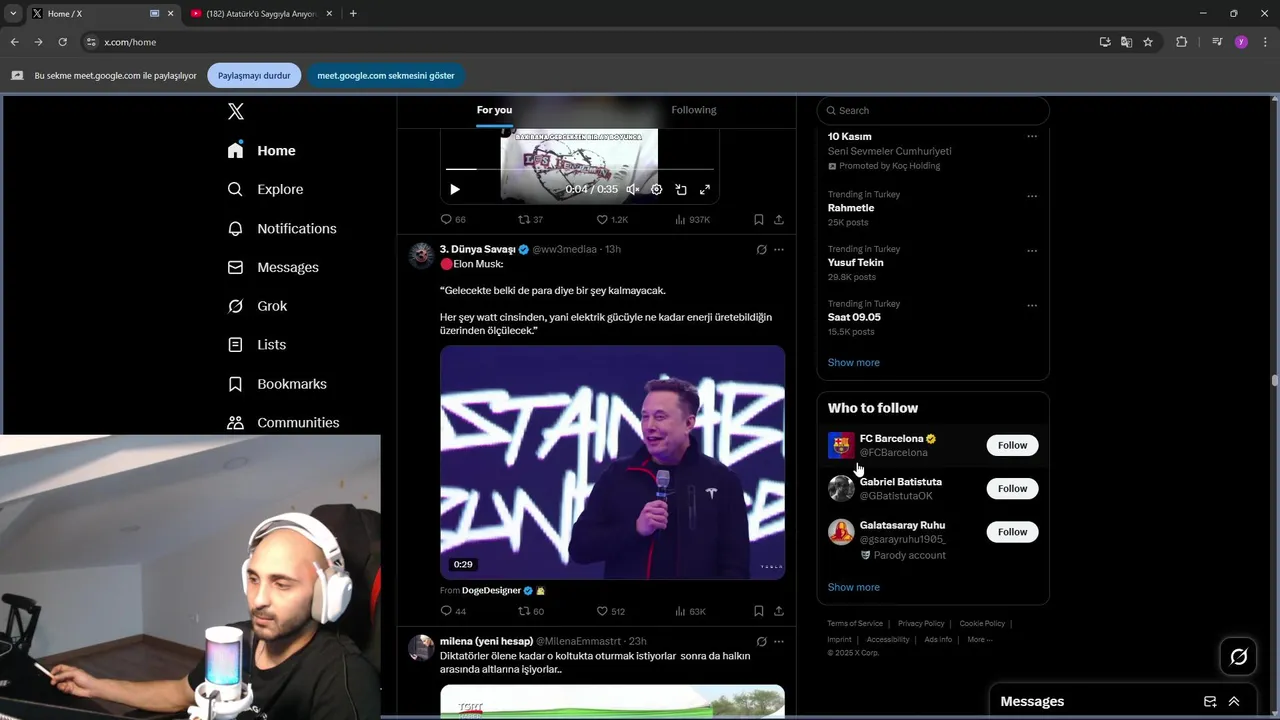Open Privacy Policy link
This screenshot has width=1280, height=720.
tap(921, 623)
